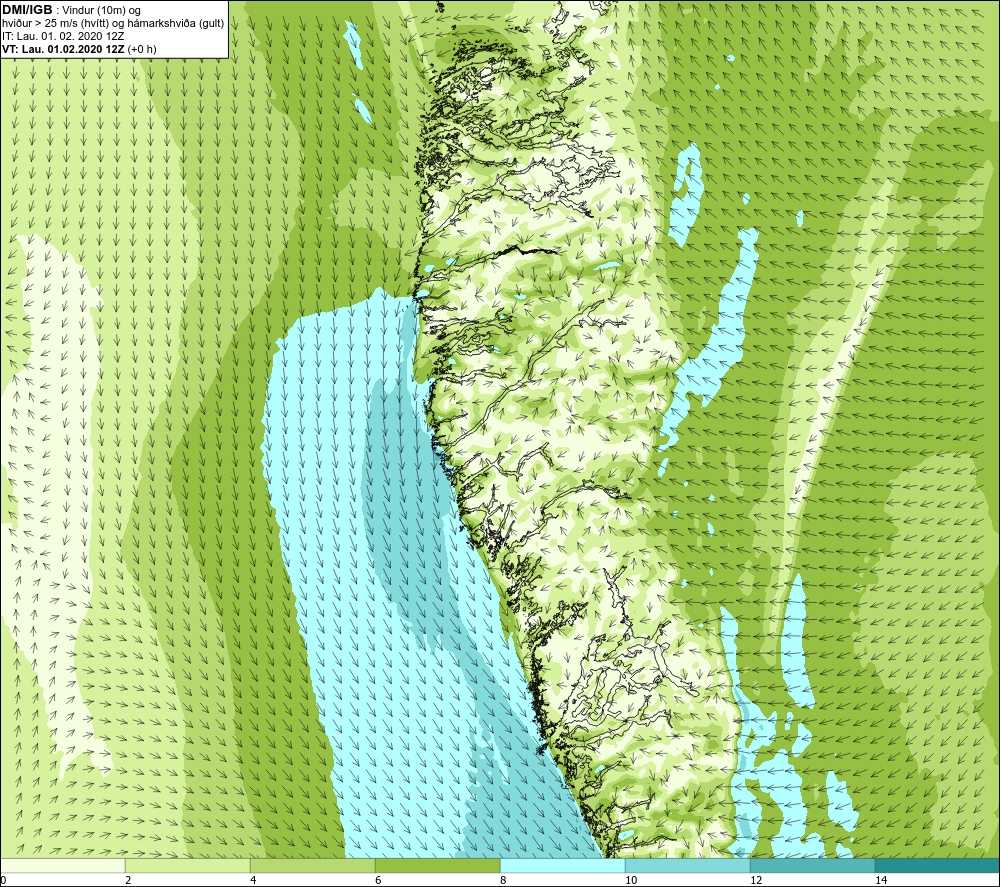Click the legend label "10"
Image resolution: width=1000 pixels, height=887 pixels.
[x=631, y=880]
